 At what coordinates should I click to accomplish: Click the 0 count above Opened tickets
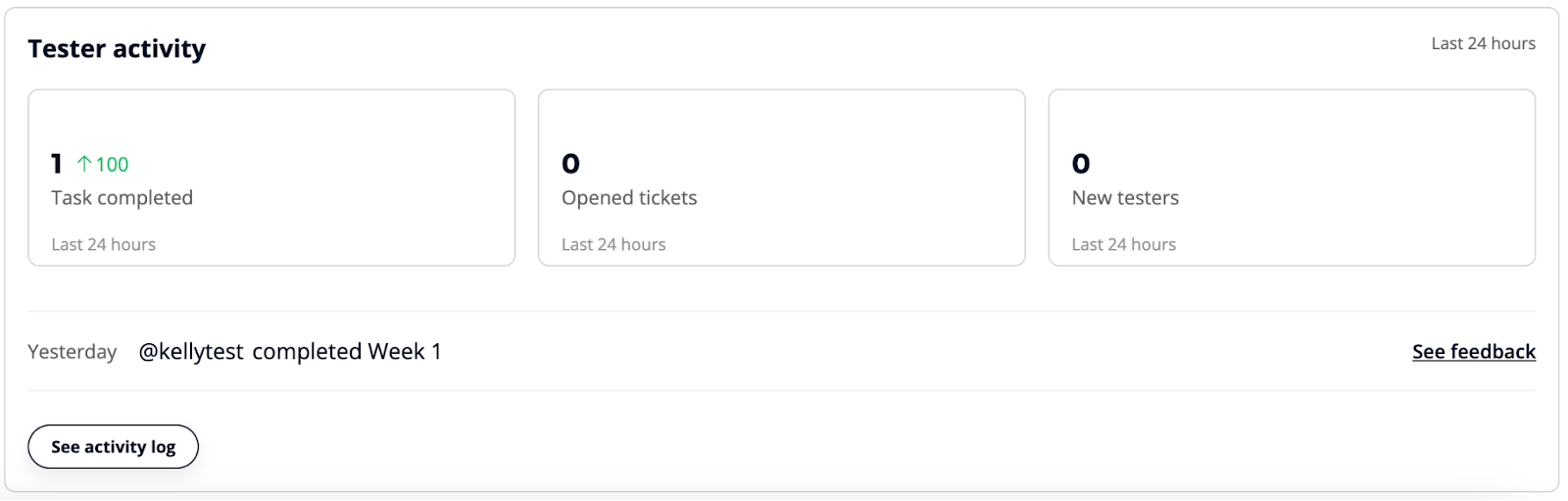click(570, 164)
